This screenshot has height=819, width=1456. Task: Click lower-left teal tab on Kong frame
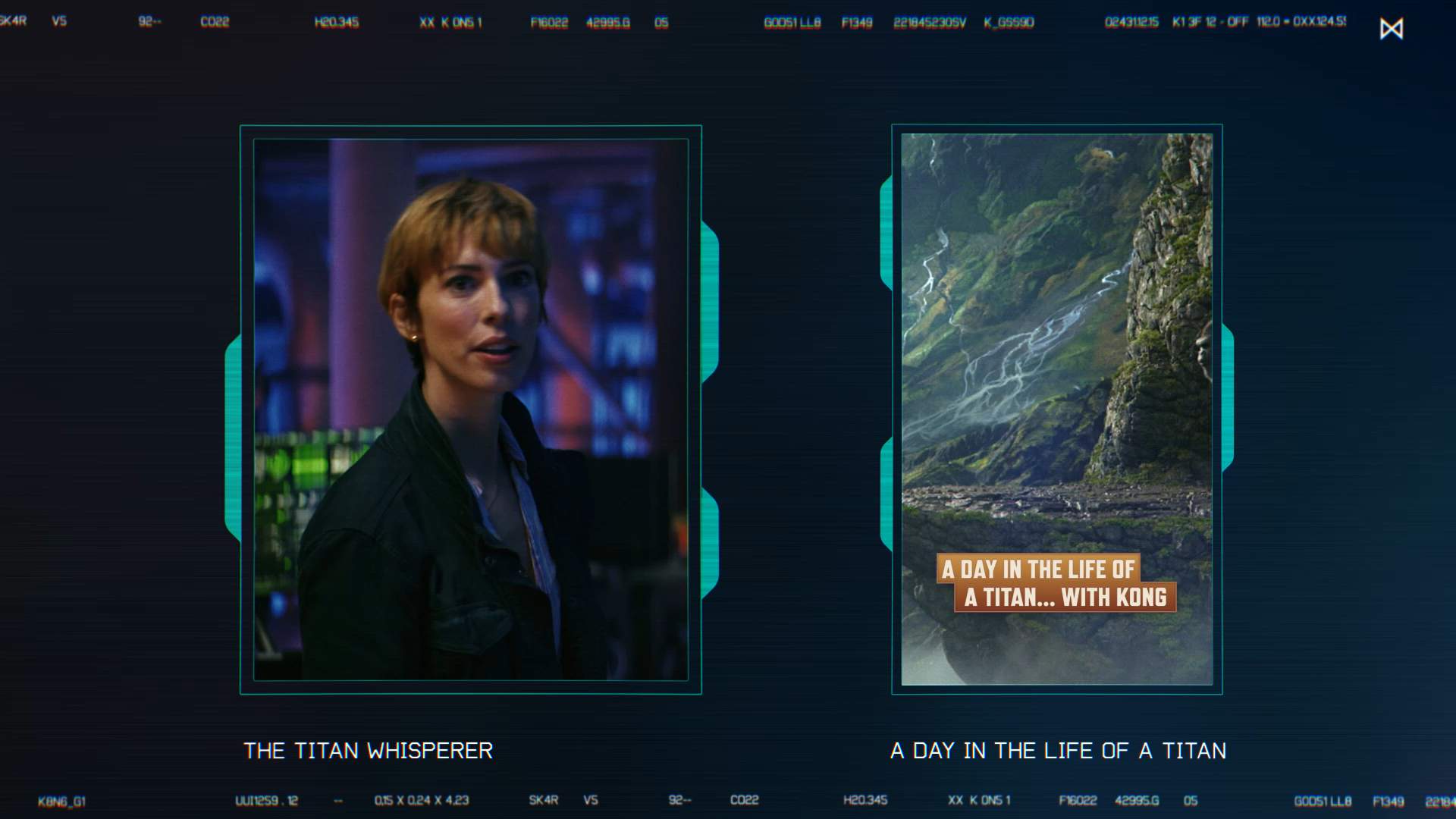[x=886, y=494]
